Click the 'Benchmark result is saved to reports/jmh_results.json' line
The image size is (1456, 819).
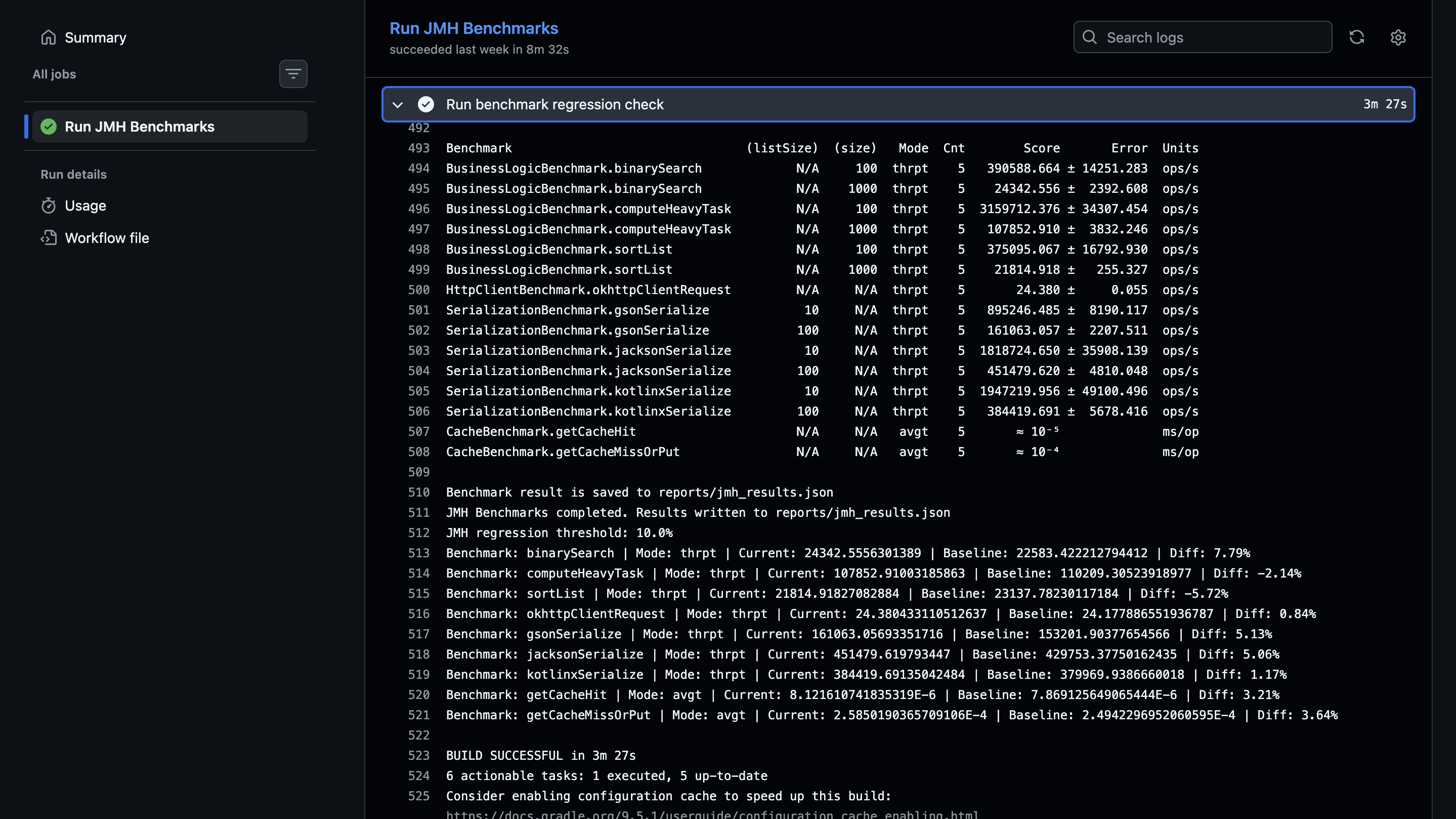[640, 493]
